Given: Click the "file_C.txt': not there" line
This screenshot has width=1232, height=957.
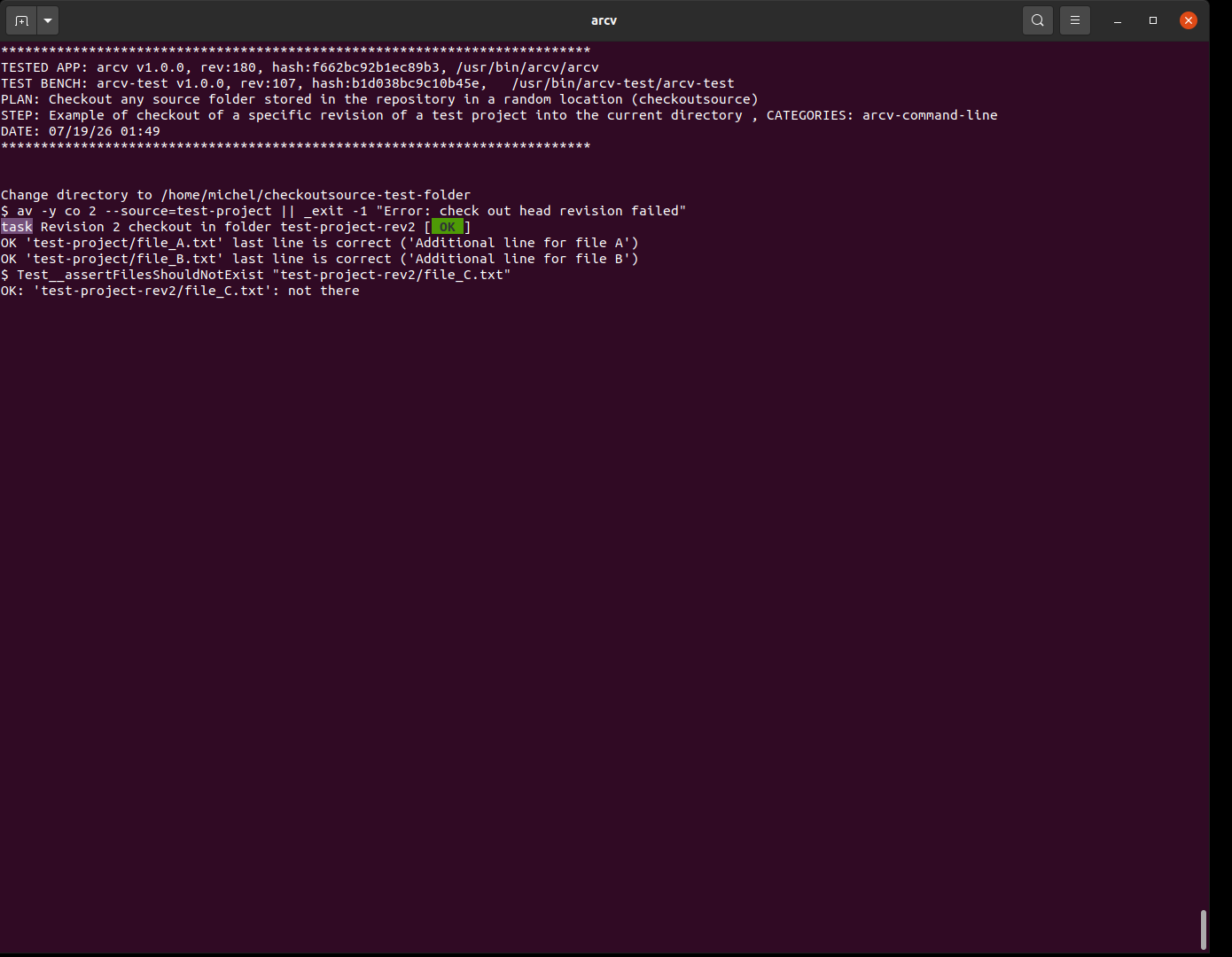Looking at the screenshot, I should [x=180, y=291].
